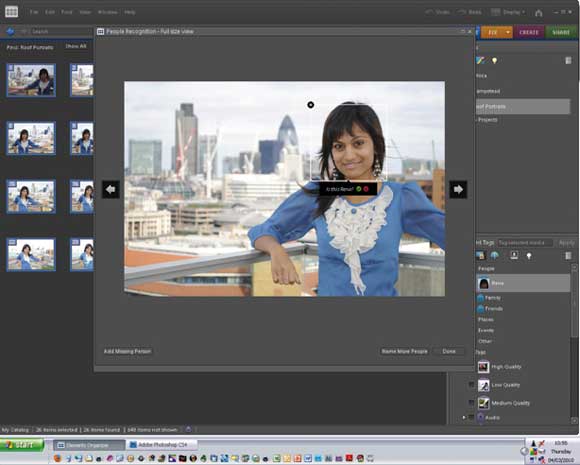Tick the Low Quality checkbox

point(471,385)
